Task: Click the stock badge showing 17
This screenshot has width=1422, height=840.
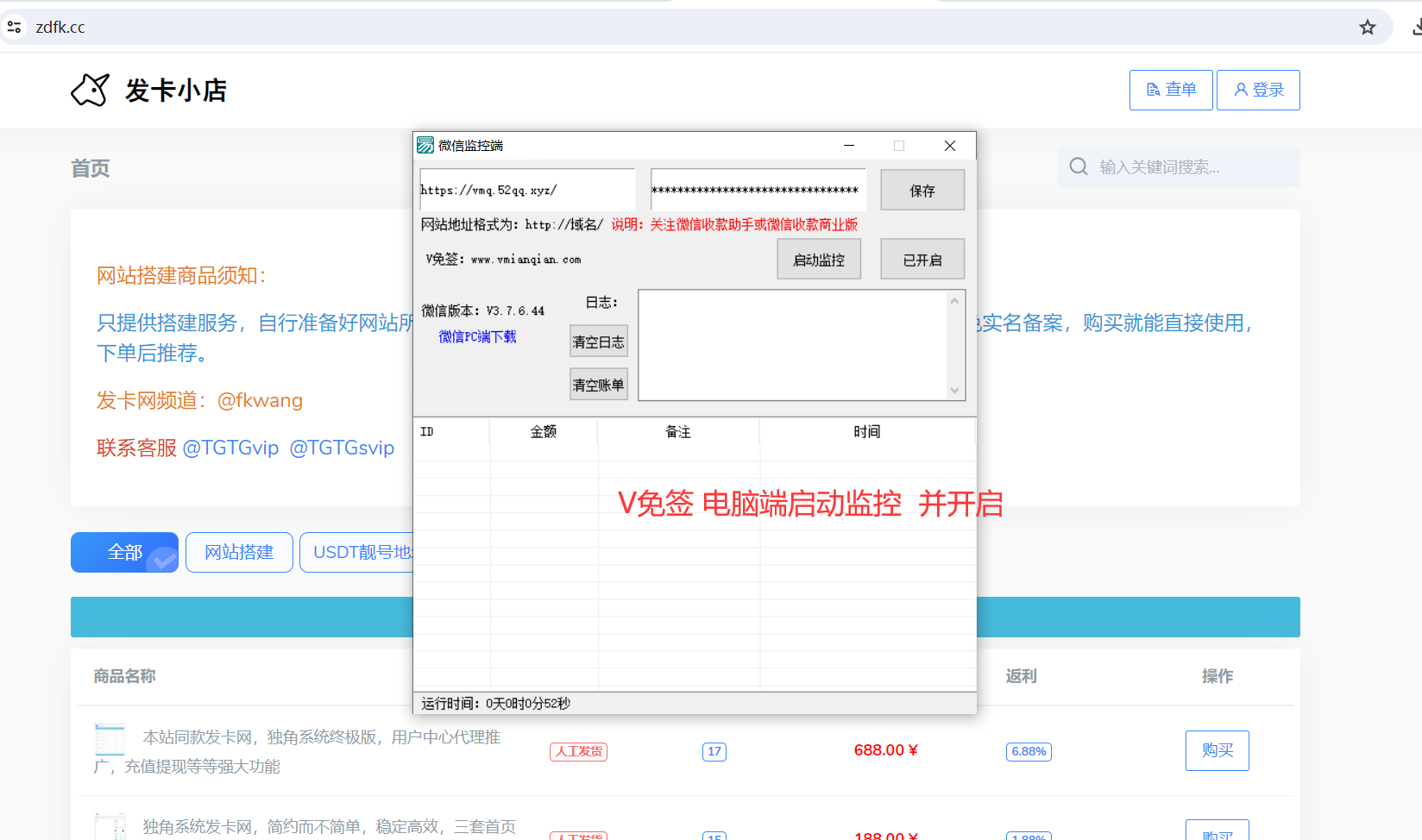Action: [x=714, y=751]
